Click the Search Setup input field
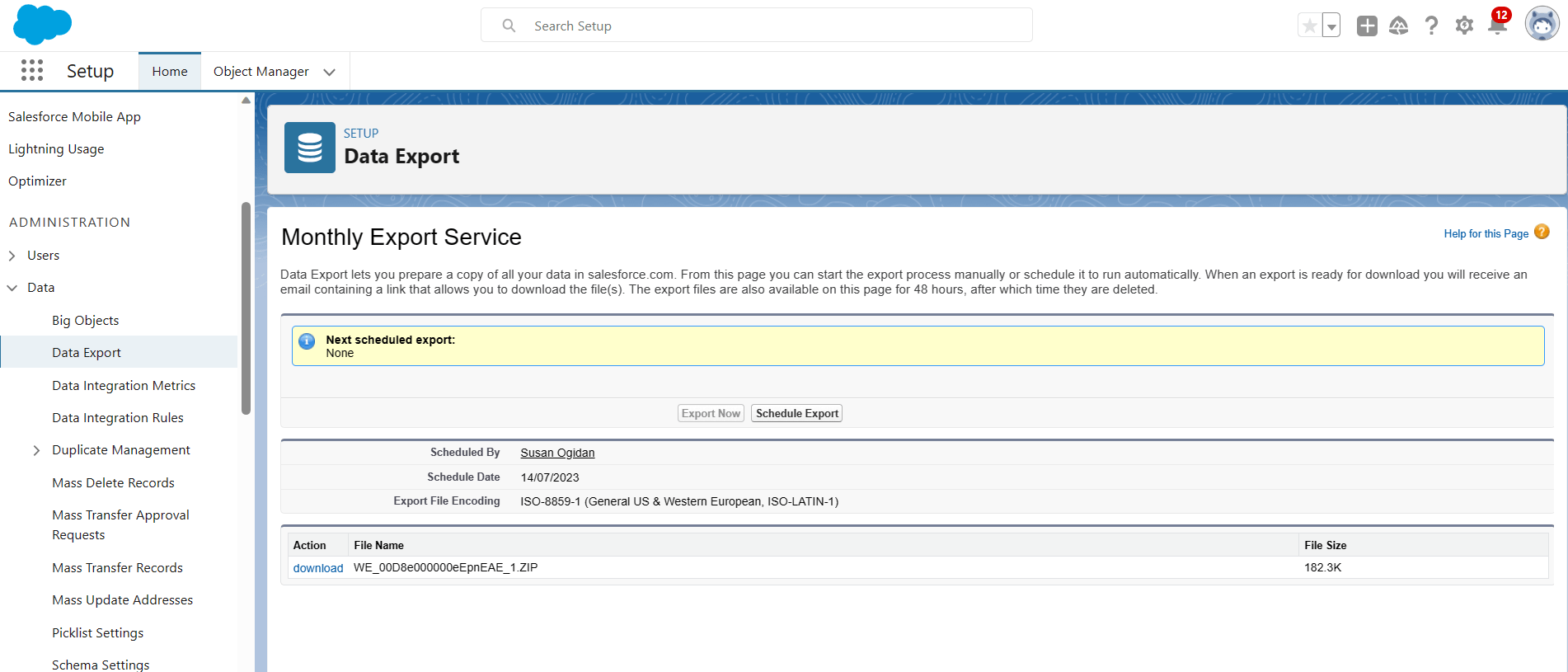Viewport: 1568px width, 672px height. (x=757, y=26)
